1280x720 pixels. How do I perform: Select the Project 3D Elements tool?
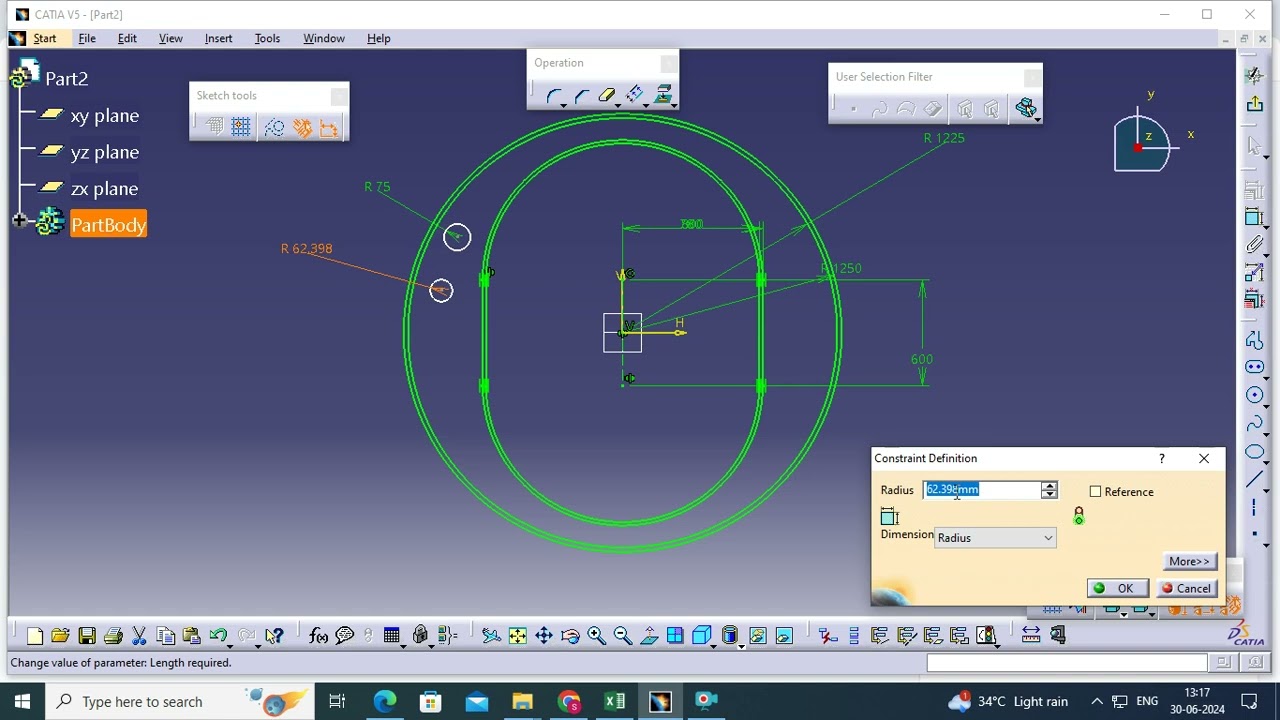[661, 95]
